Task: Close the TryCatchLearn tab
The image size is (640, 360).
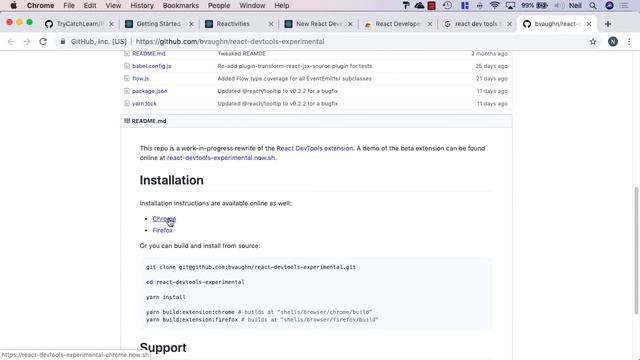Action: click(111, 24)
